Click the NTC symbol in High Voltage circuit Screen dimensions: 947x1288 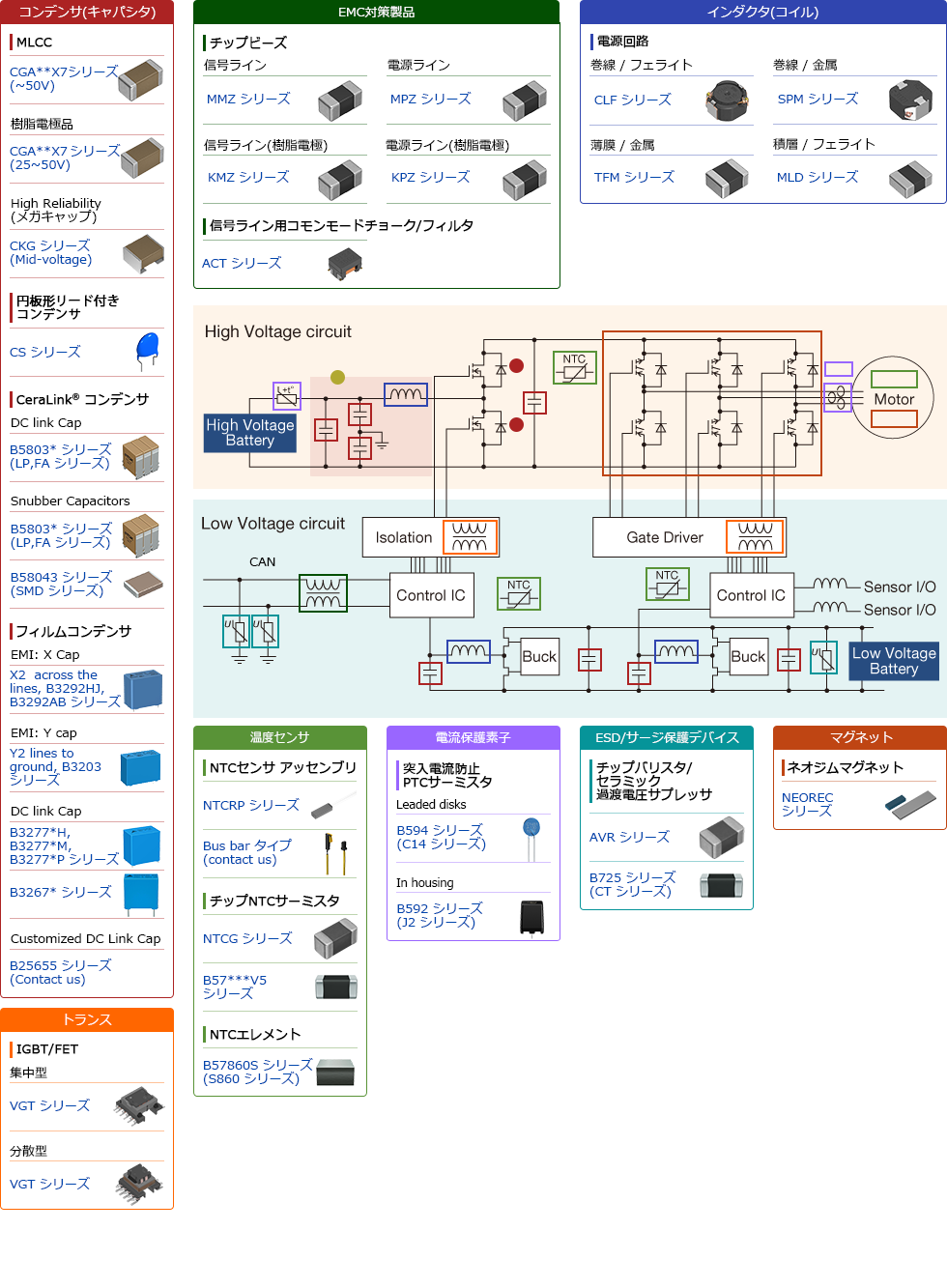(574, 367)
